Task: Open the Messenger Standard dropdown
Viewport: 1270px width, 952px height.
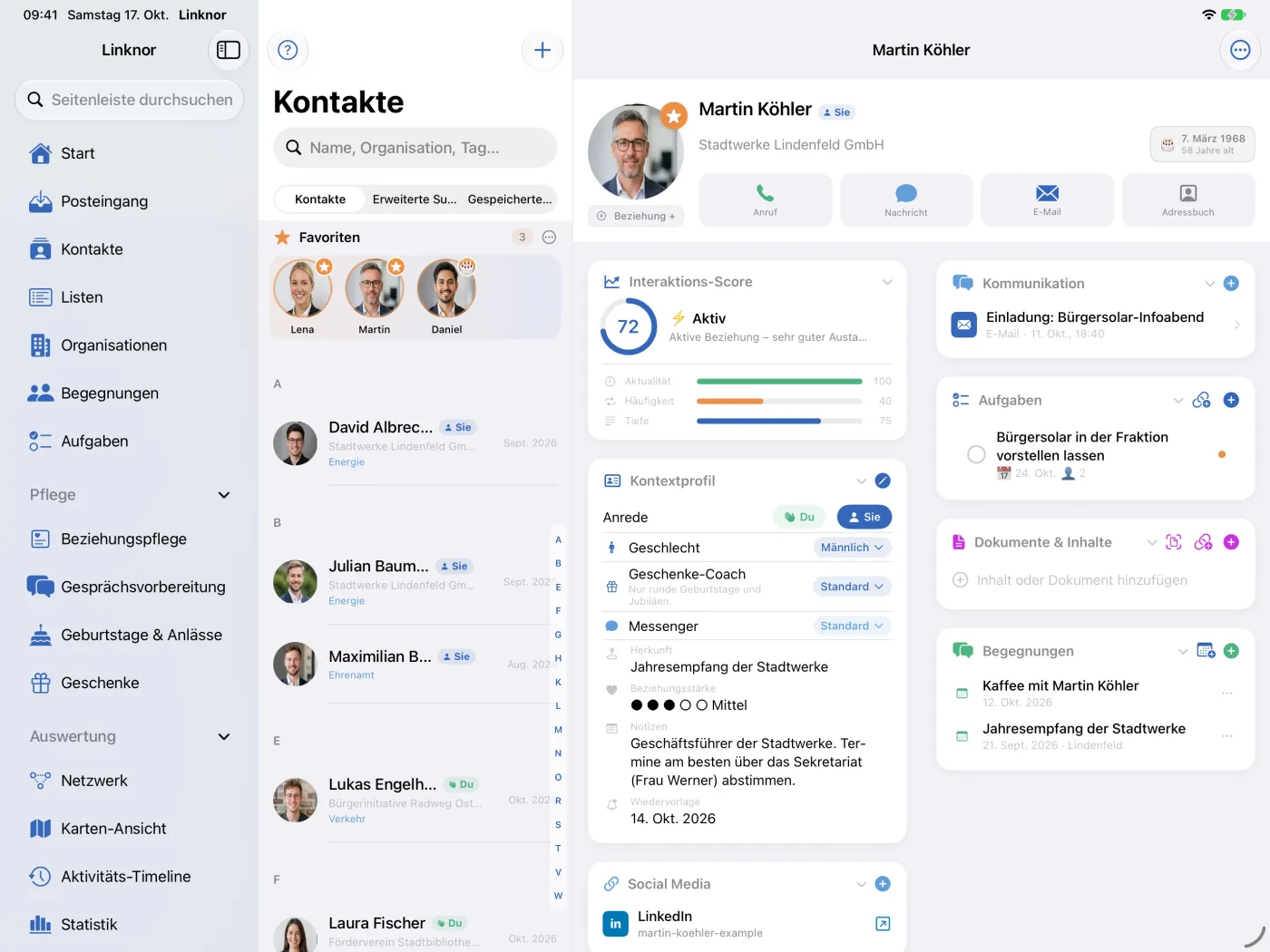Action: [x=852, y=626]
